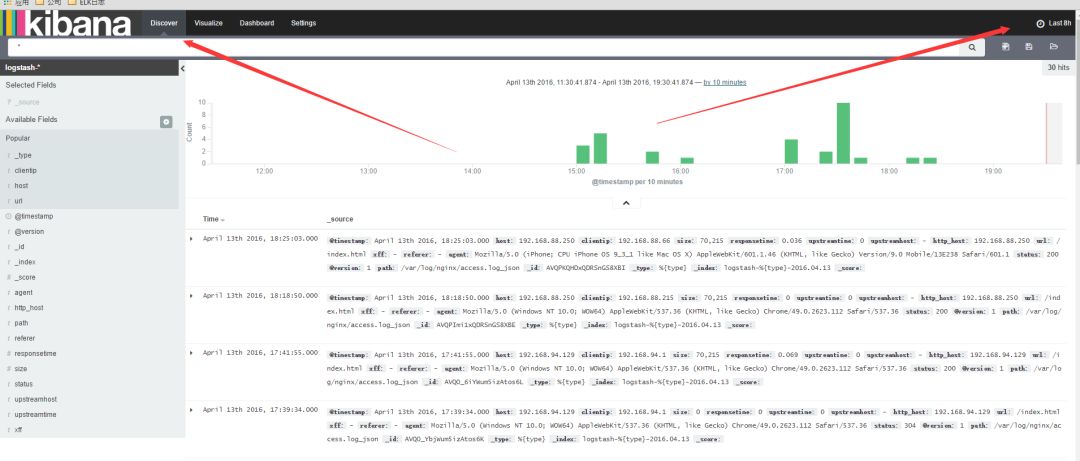Open the ELK日志 bookmark folder
The height and width of the screenshot is (461, 1080).
click(87, 3)
